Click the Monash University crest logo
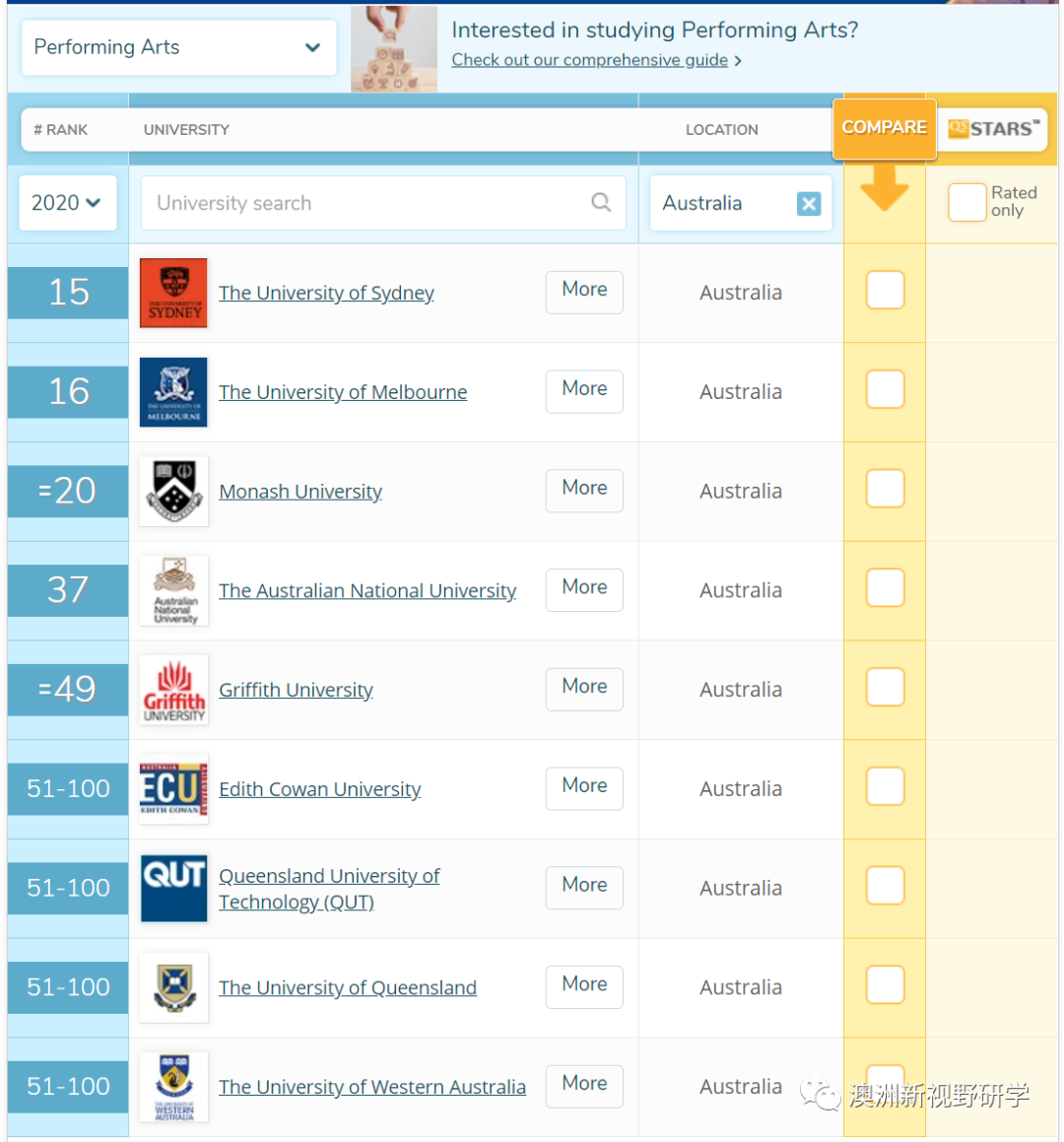The height and width of the screenshot is (1142, 1064). pos(173,492)
